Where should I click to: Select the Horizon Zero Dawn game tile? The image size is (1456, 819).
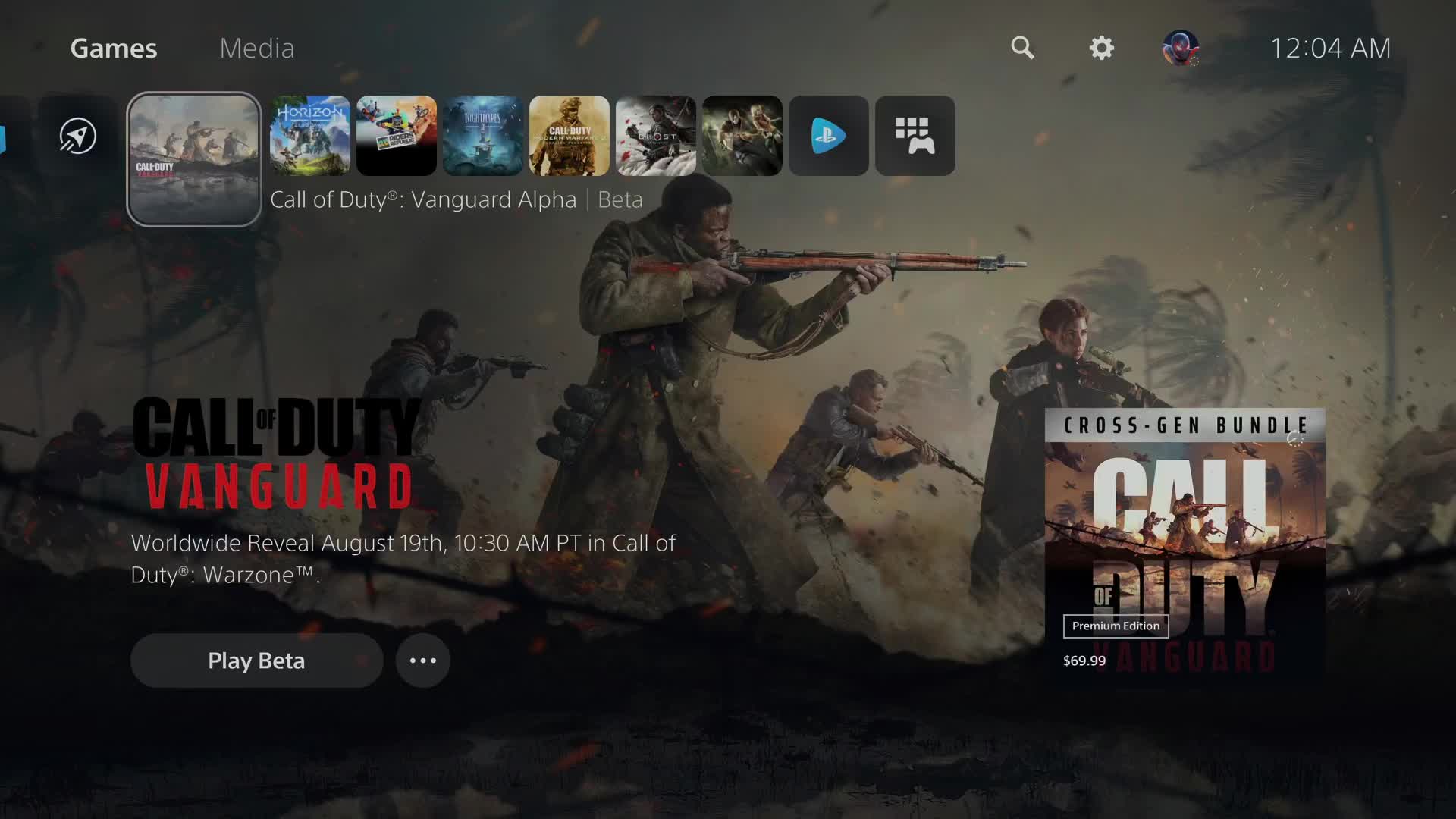(309, 136)
